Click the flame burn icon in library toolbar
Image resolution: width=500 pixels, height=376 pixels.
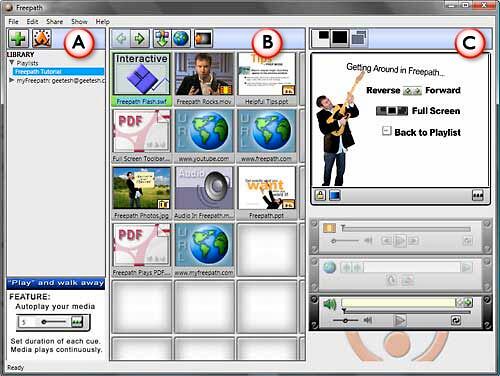pos(42,39)
